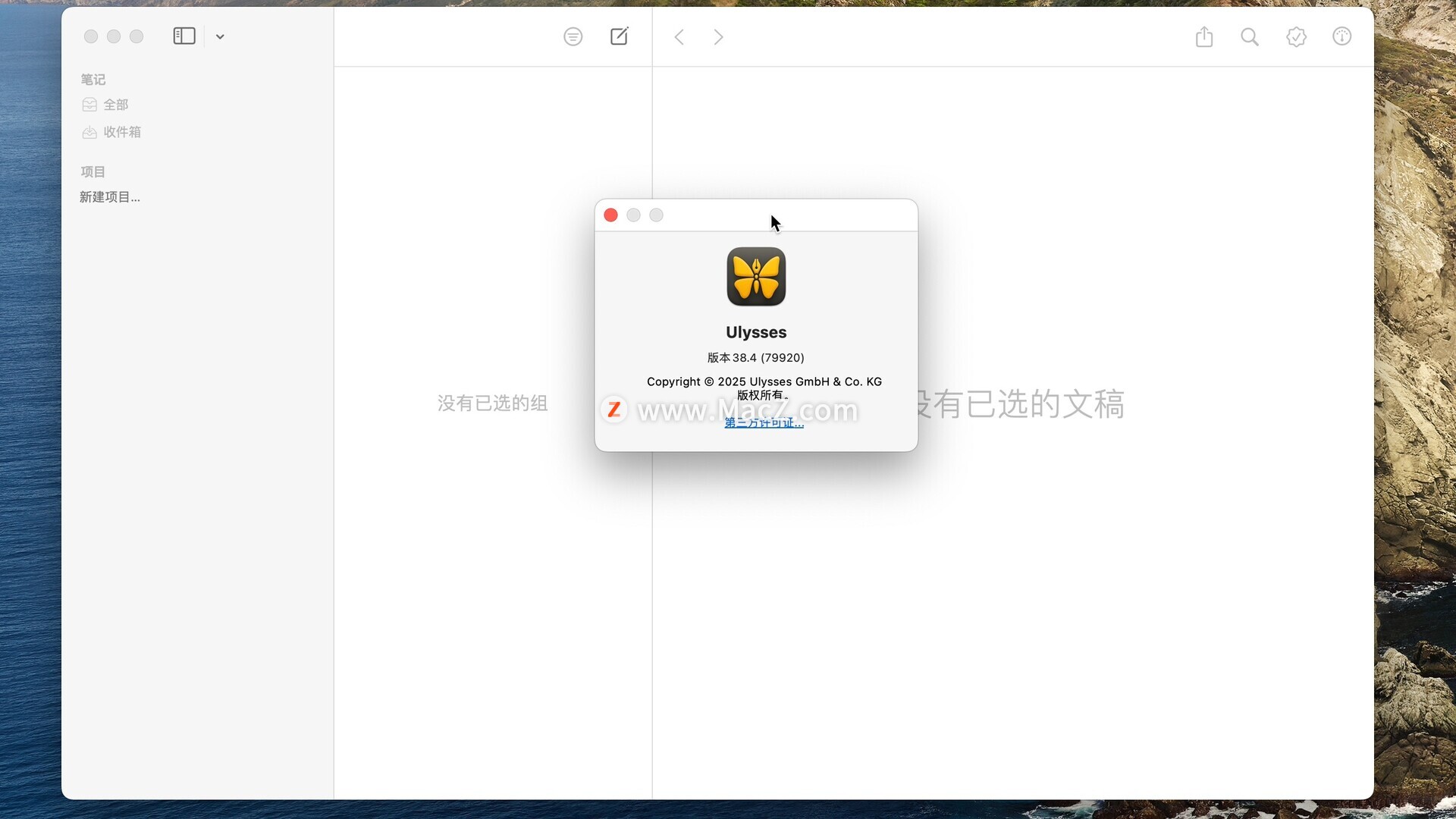Click the 全部 inbox tray icon
Image resolution: width=1456 pixels, height=819 pixels.
pos(89,105)
